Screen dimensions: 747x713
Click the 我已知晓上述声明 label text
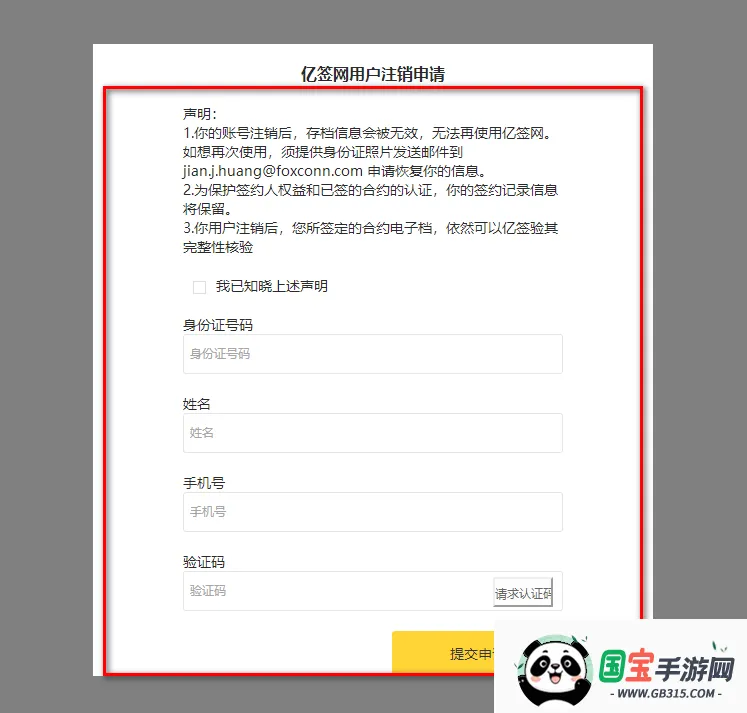pyautogui.click(x=271, y=287)
